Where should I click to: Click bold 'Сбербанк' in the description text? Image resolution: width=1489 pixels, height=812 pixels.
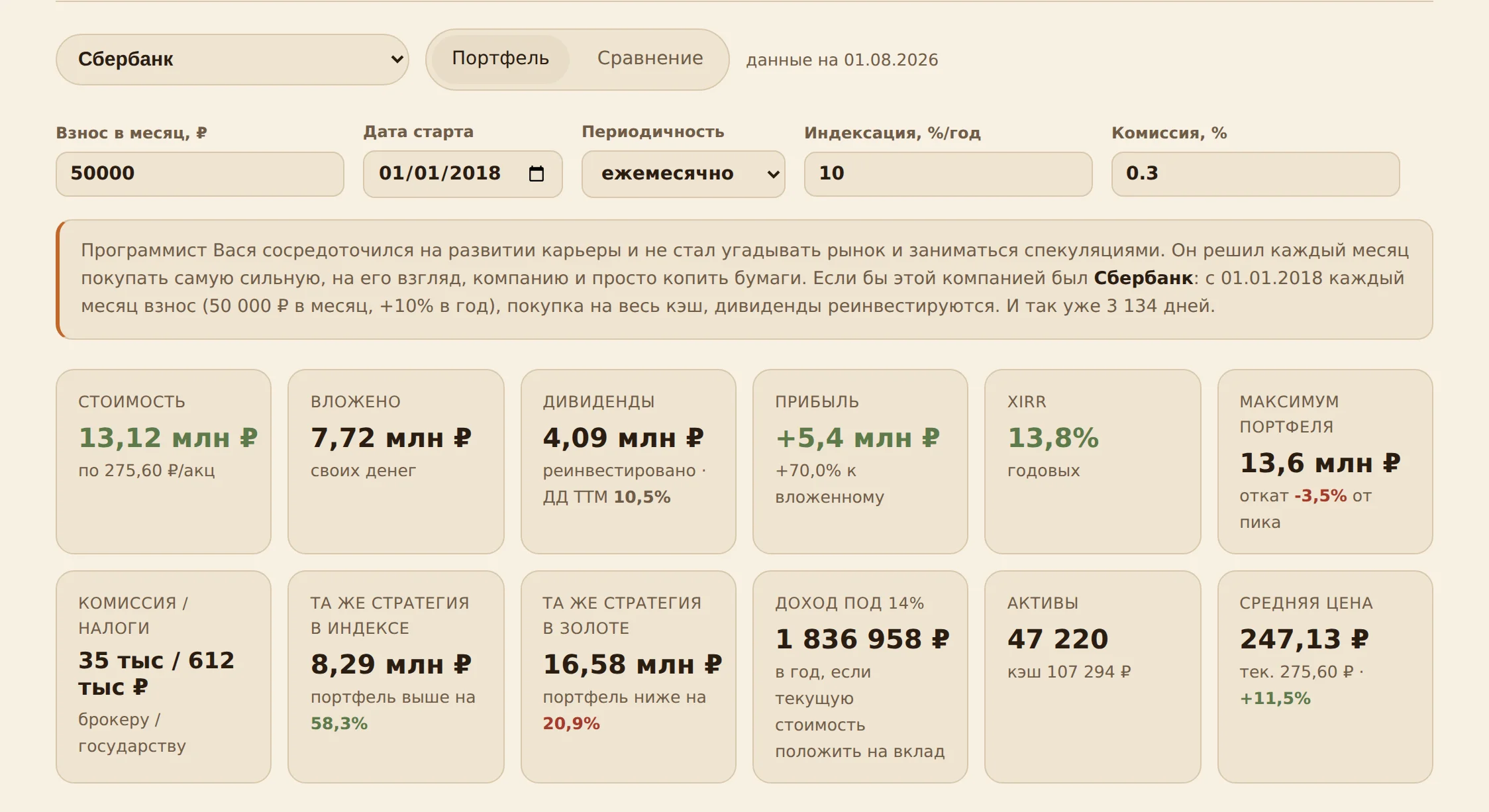point(1143,278)
